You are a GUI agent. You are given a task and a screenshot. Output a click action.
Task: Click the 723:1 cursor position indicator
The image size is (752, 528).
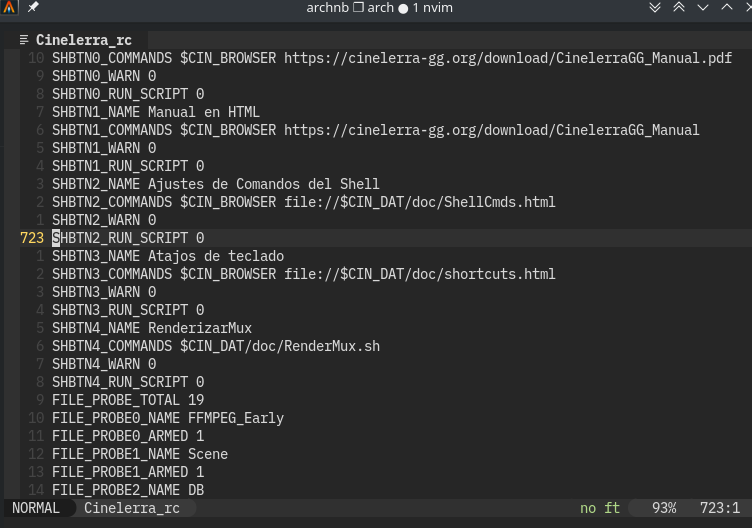click(720, 508)
